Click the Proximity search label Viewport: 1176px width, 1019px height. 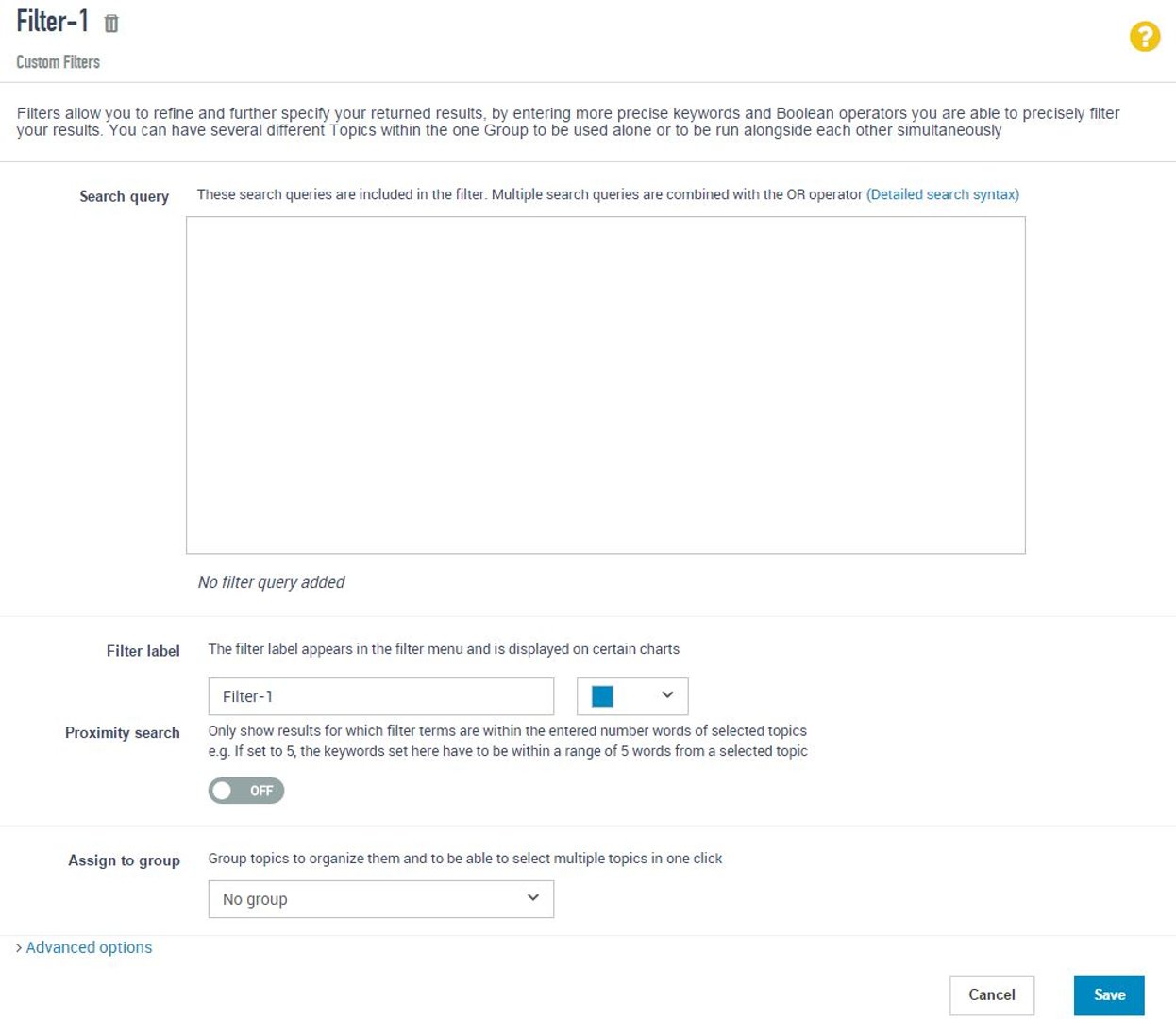pyautogui.click(x=122, y=732)
